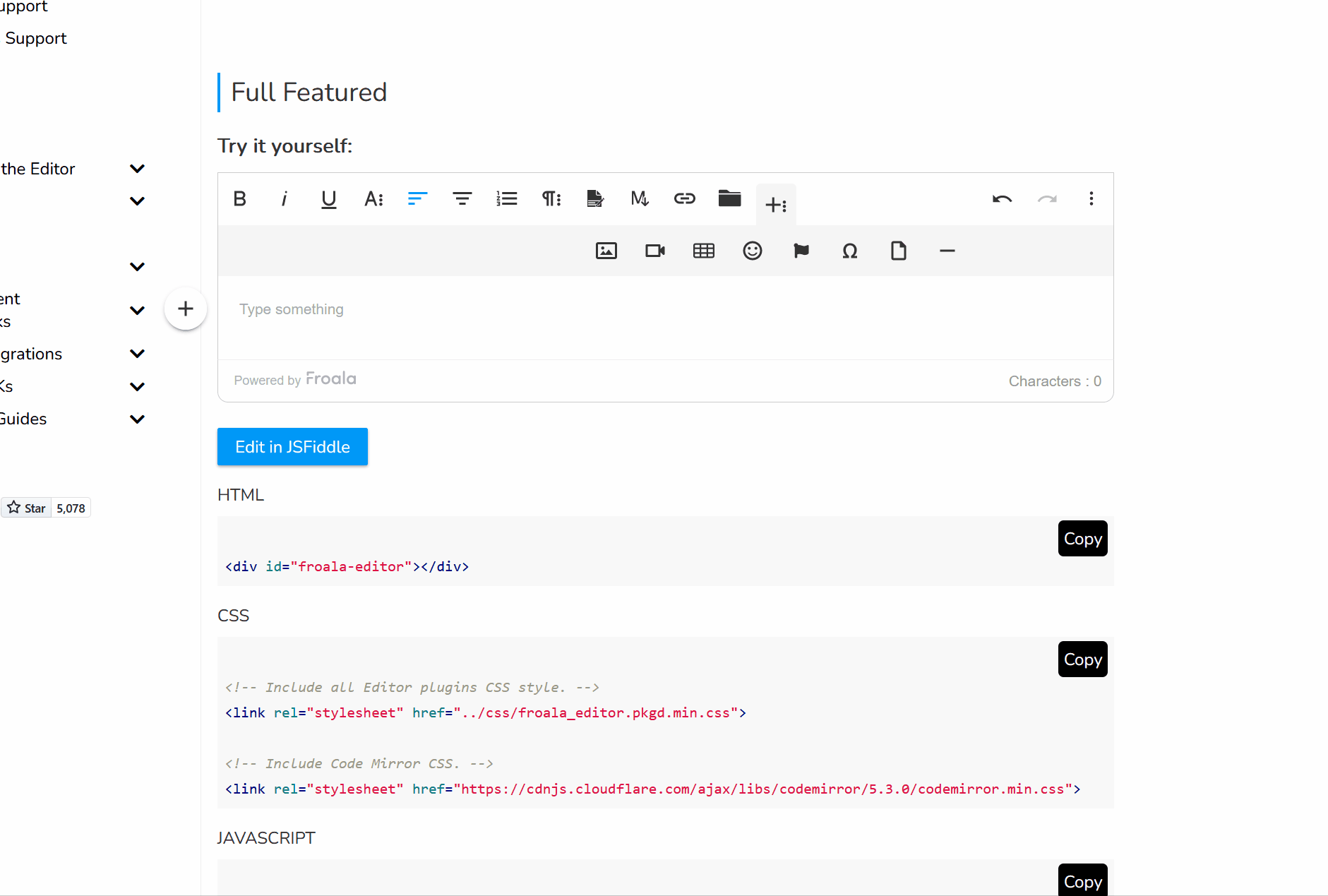Select the 'Guides' sidebar item
The width and height of the screenshot is (1328, 896).
click(23, 419)
